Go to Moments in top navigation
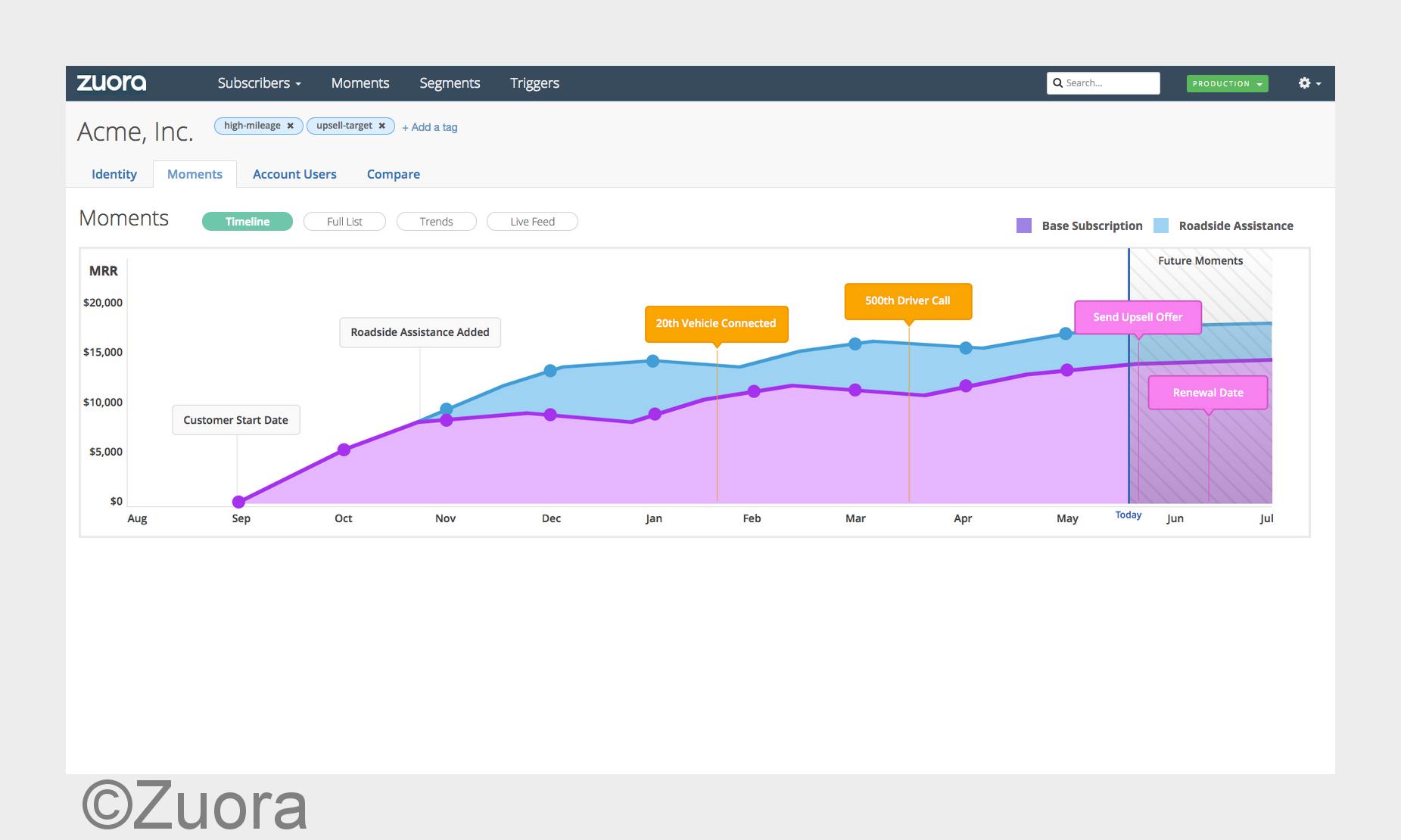Image resolution: width=1401 pixels, height=840 pixels. (360, 83)
